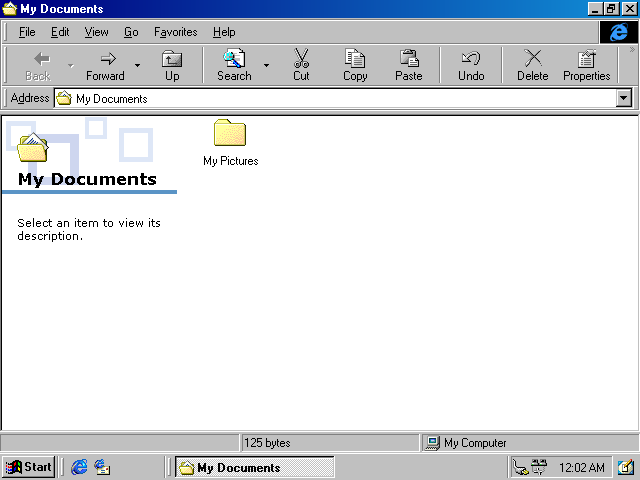Click the My Pictures folder label
The image size is (640, 480).
(231, 161)
